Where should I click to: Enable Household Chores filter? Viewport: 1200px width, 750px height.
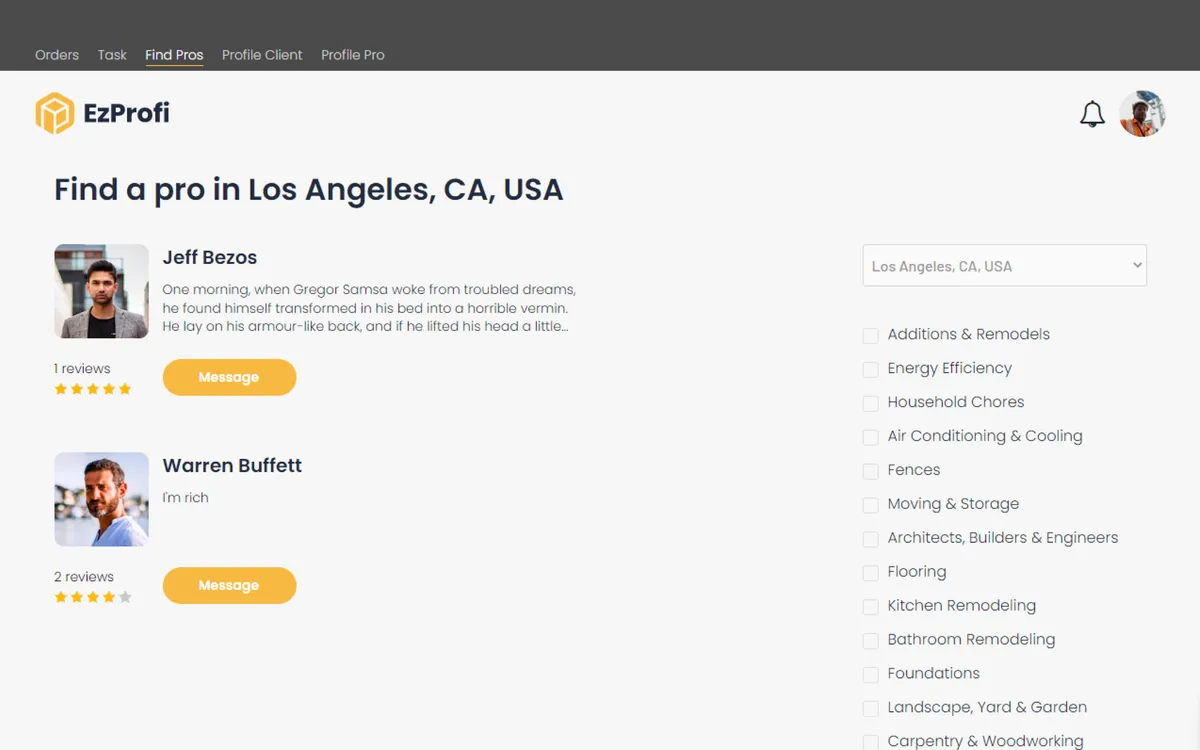pyautogui.click(x=871, y=404)
